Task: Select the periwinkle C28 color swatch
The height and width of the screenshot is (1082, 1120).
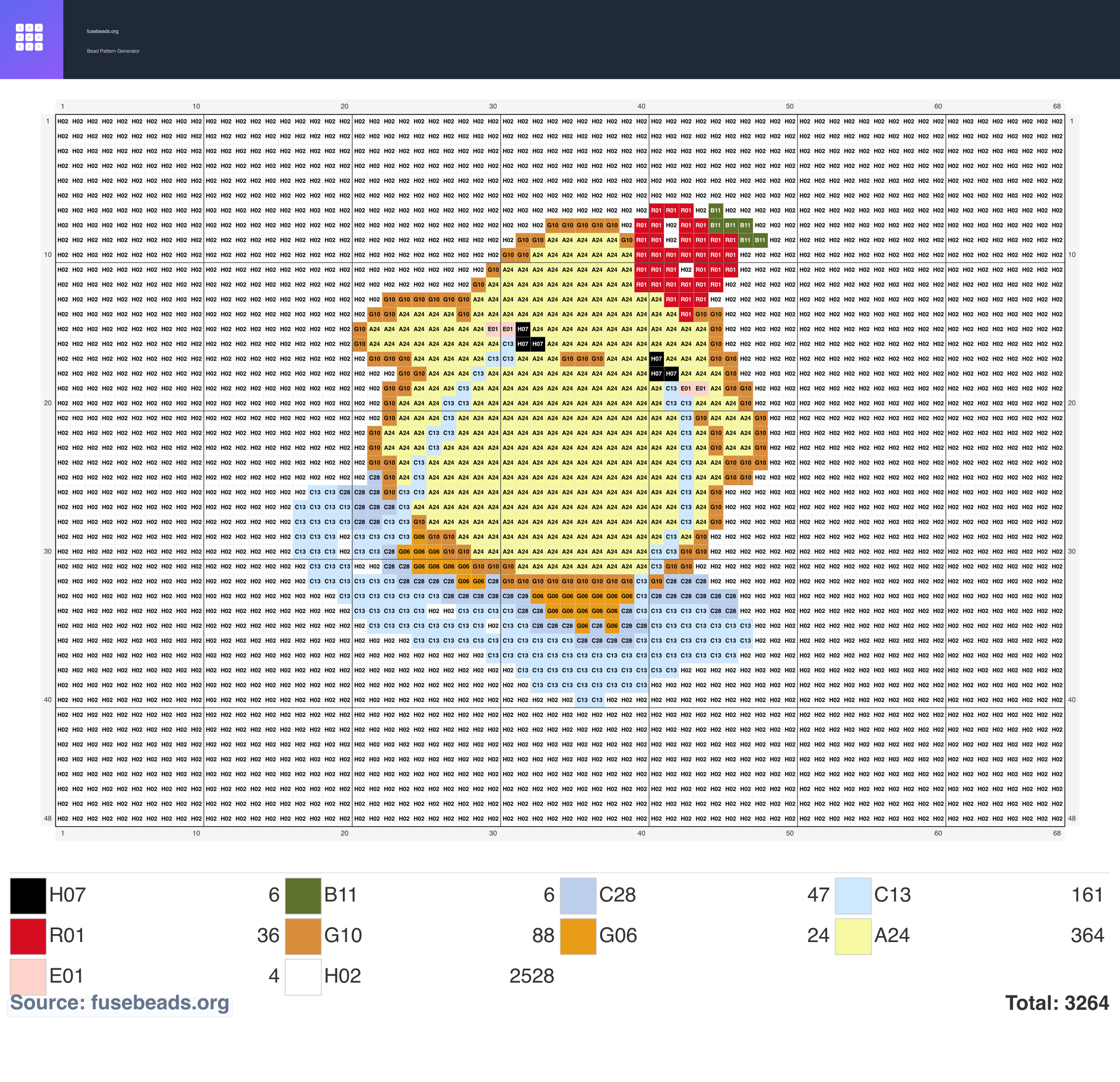Action: coord(578,896)
